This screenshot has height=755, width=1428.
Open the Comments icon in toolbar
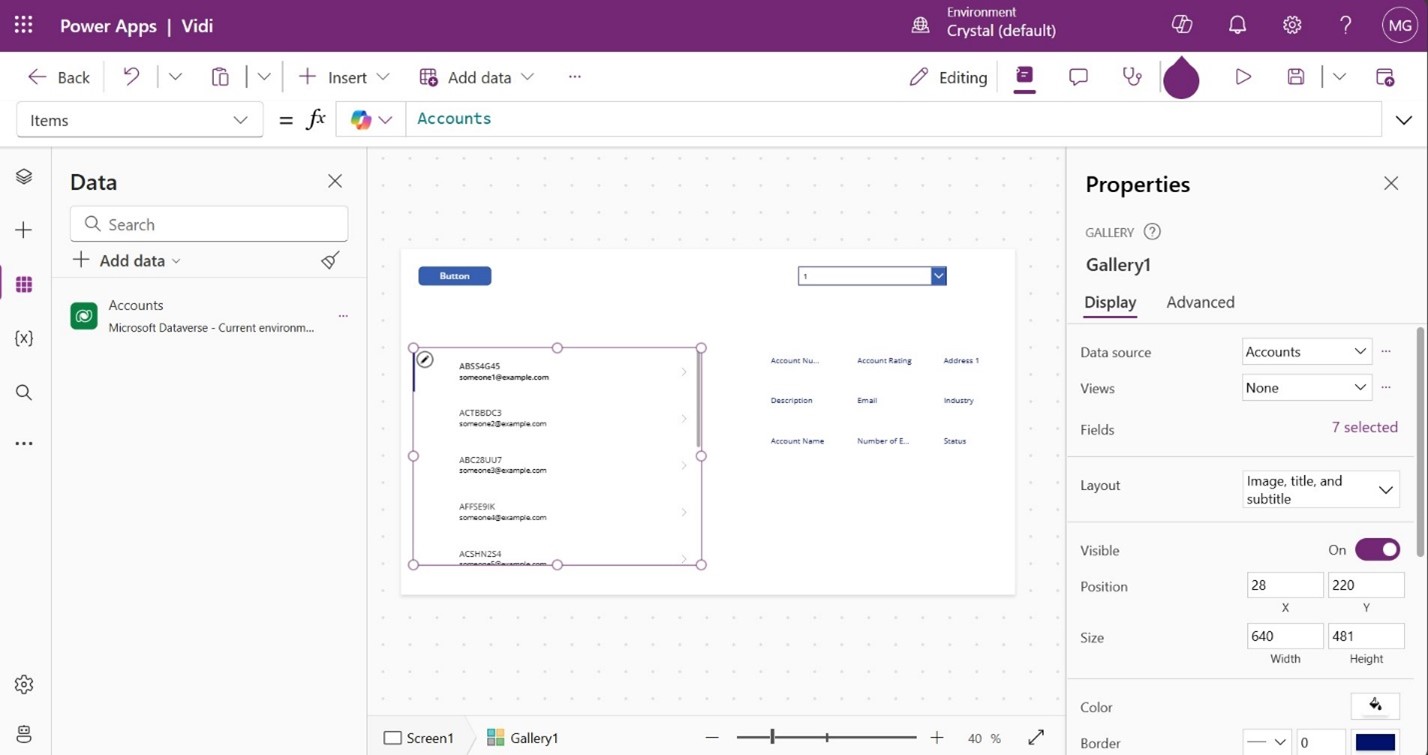[x=1078, y=77]
